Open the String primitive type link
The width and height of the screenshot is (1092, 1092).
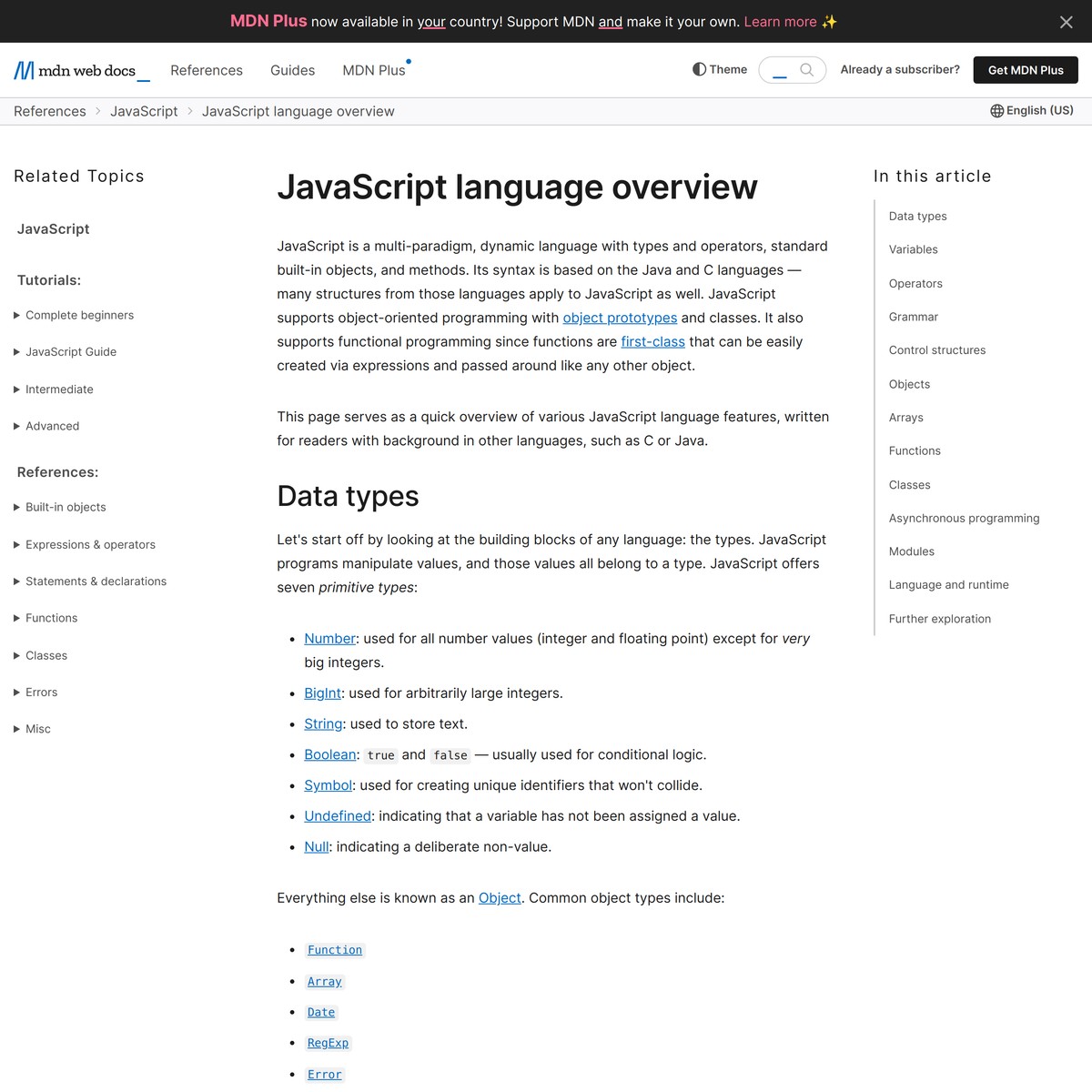pos(323,724)
